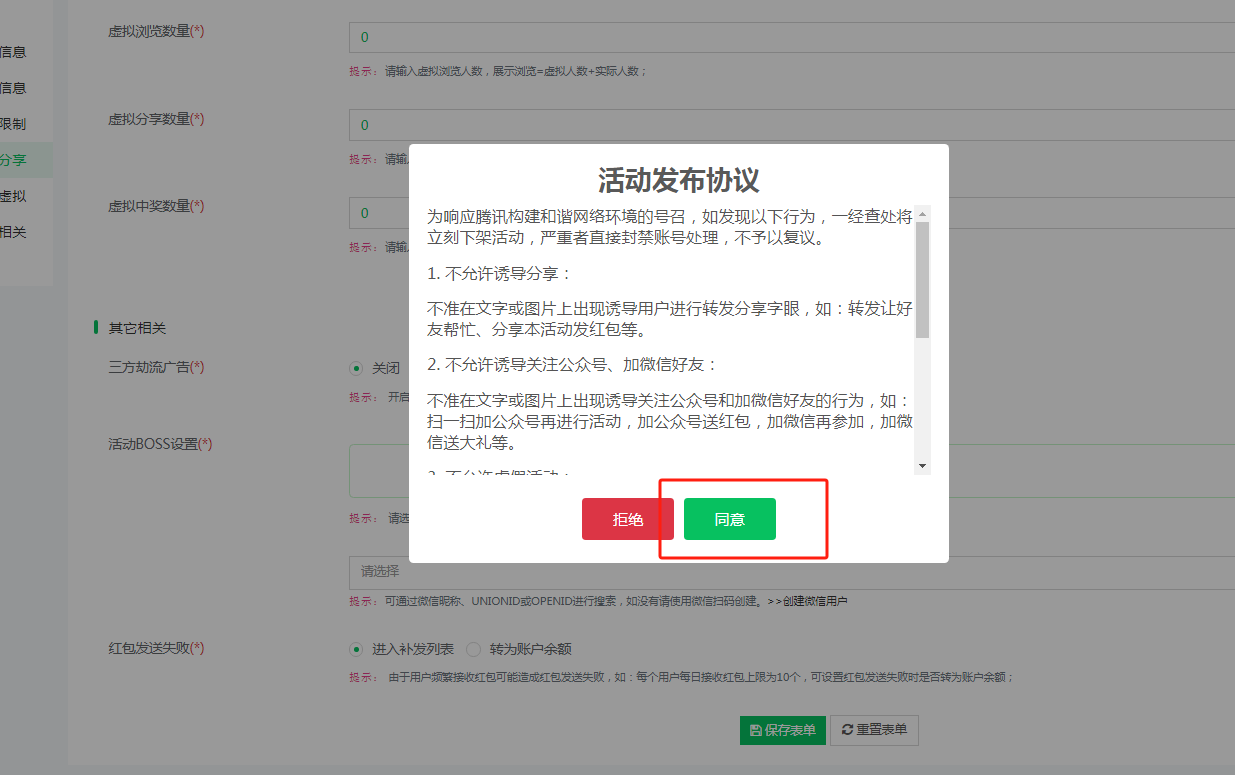Open the 限制 sidebar item
Viewport: 1235px width, 775px height.
tap(27, 124)
